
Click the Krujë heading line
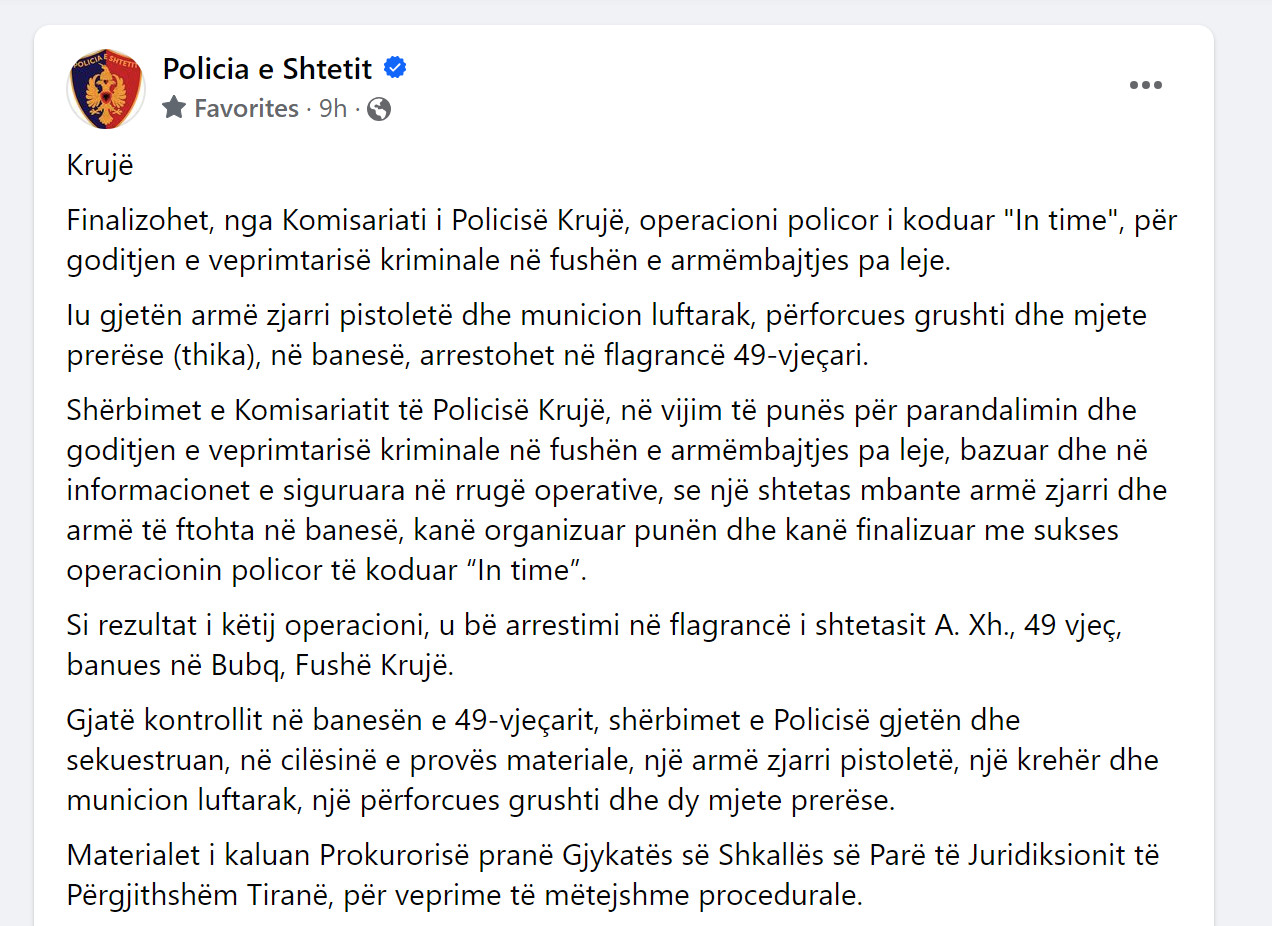[x=100, y=166]
